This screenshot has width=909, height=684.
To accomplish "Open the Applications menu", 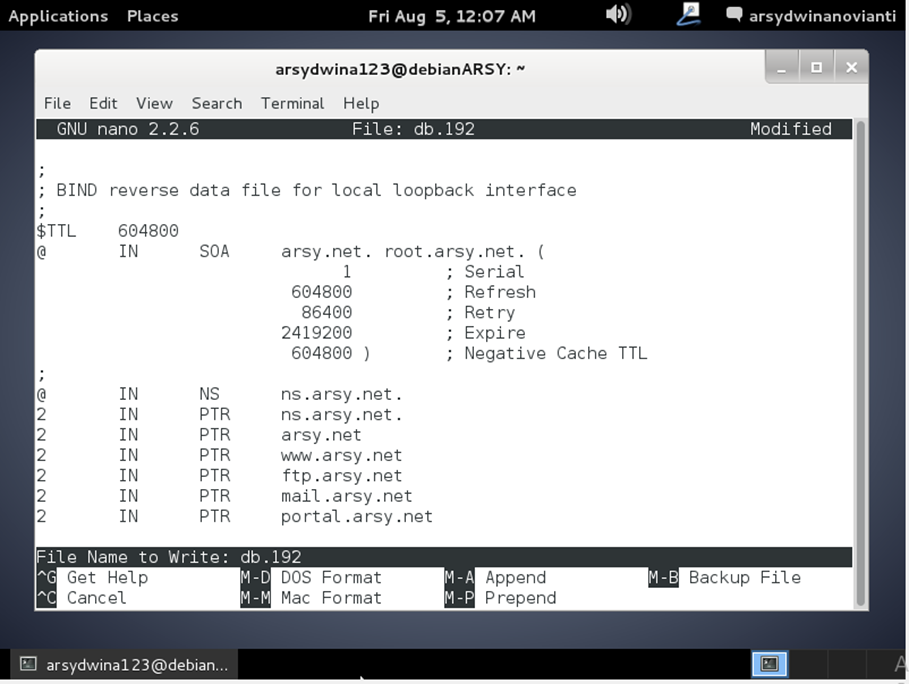I will pos(58,16).
